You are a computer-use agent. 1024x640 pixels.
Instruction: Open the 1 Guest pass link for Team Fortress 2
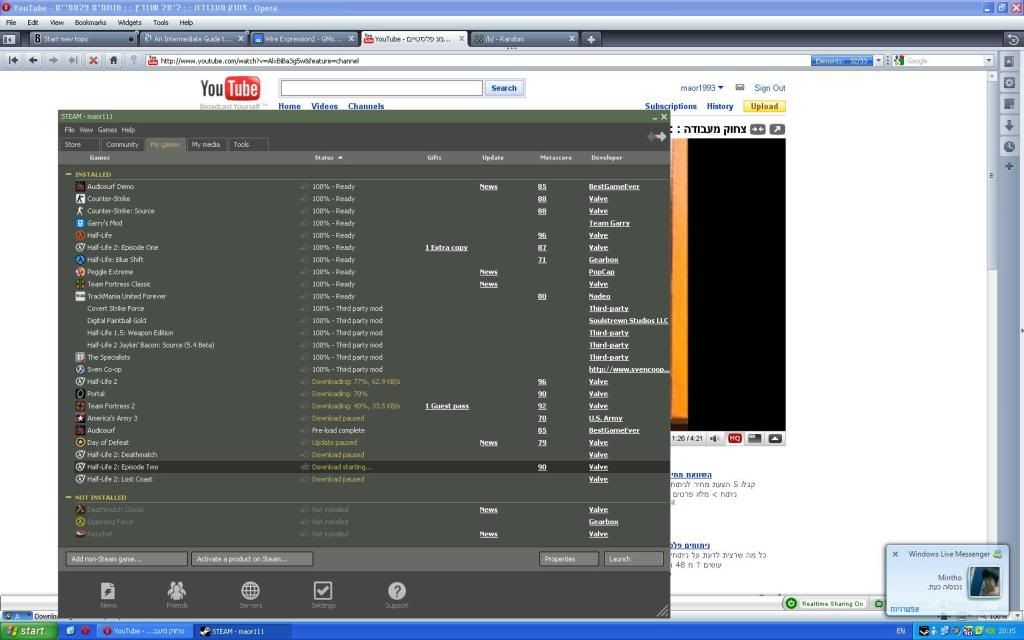(x=447, y=406)
